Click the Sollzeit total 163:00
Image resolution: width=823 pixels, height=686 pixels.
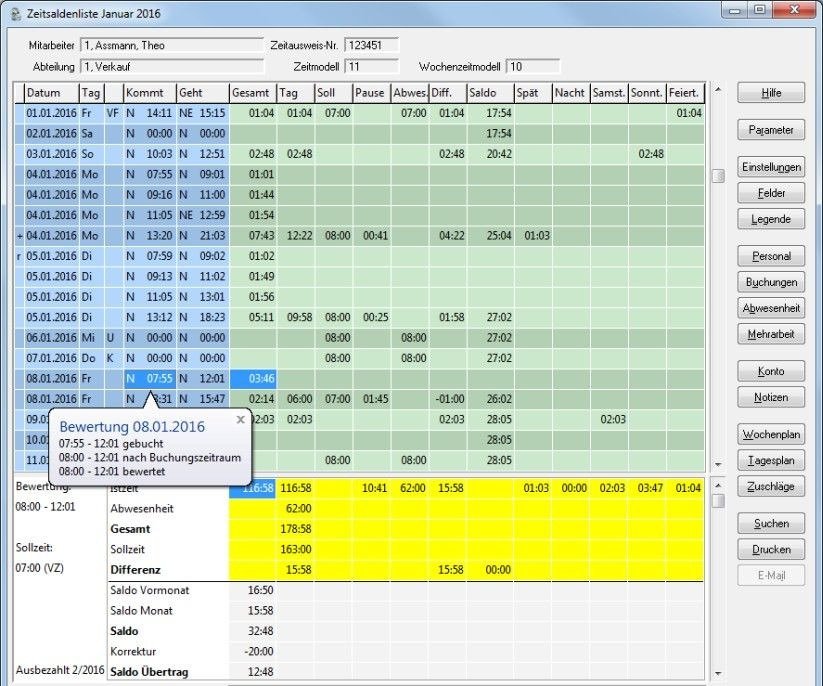(x=296, y=550)
